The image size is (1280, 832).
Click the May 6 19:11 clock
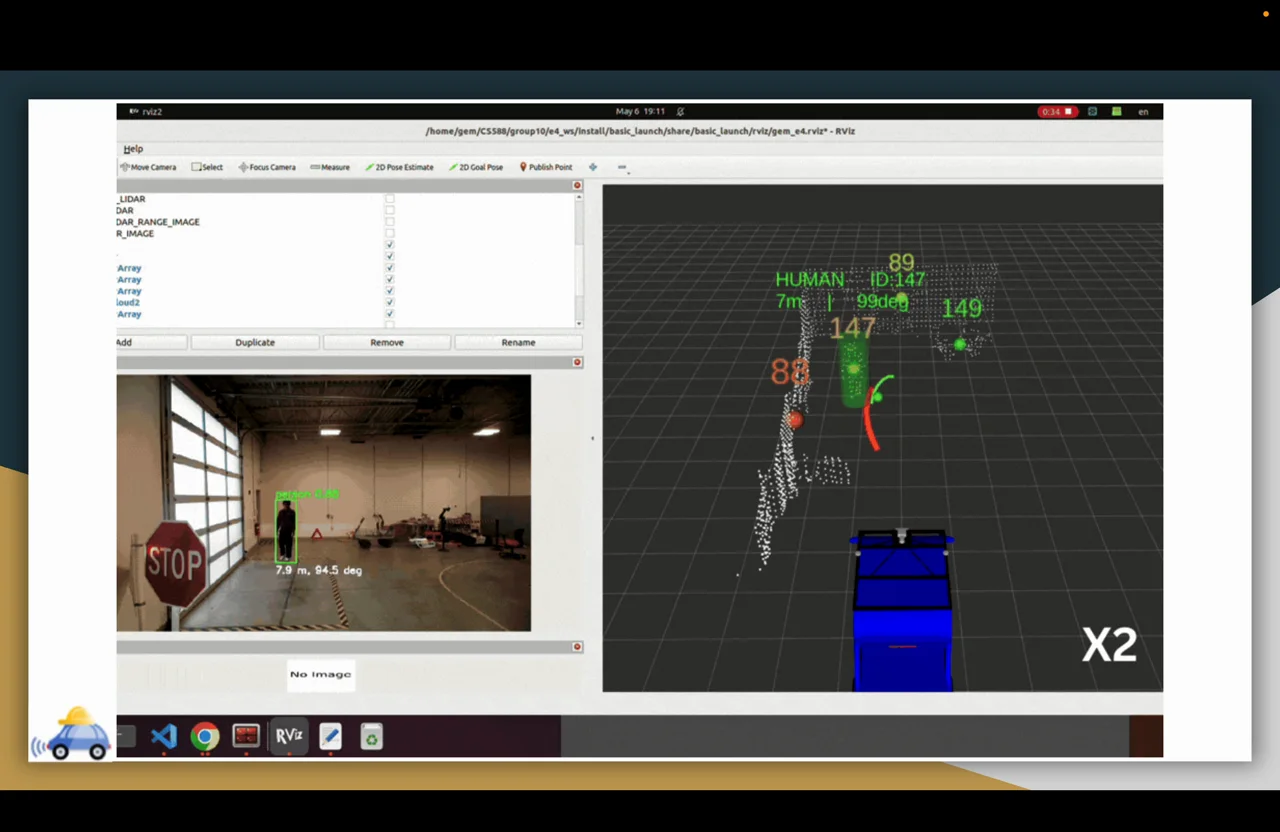click(639, 111)
